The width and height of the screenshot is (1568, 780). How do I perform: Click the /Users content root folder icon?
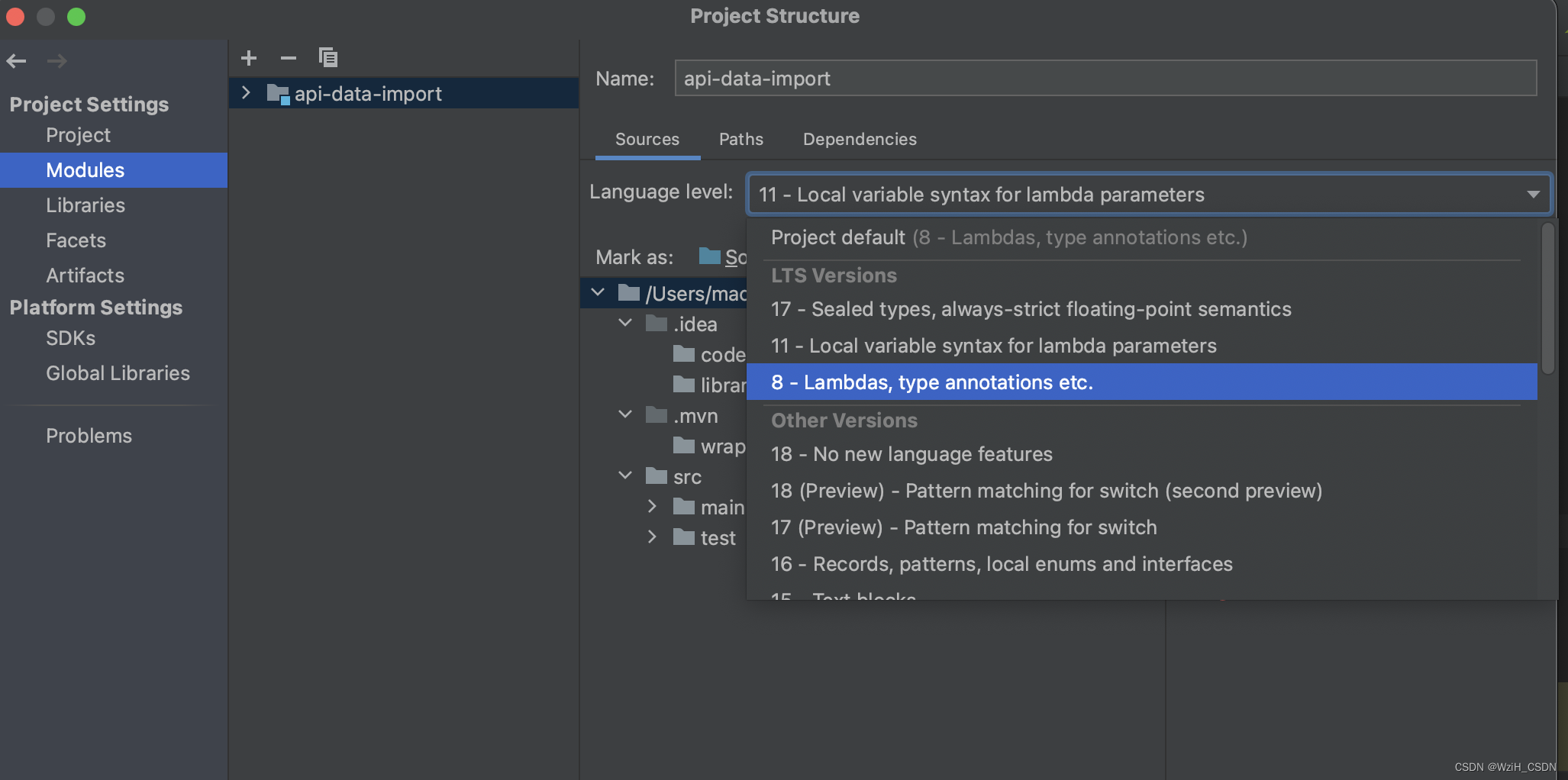(x=629, y=293)
